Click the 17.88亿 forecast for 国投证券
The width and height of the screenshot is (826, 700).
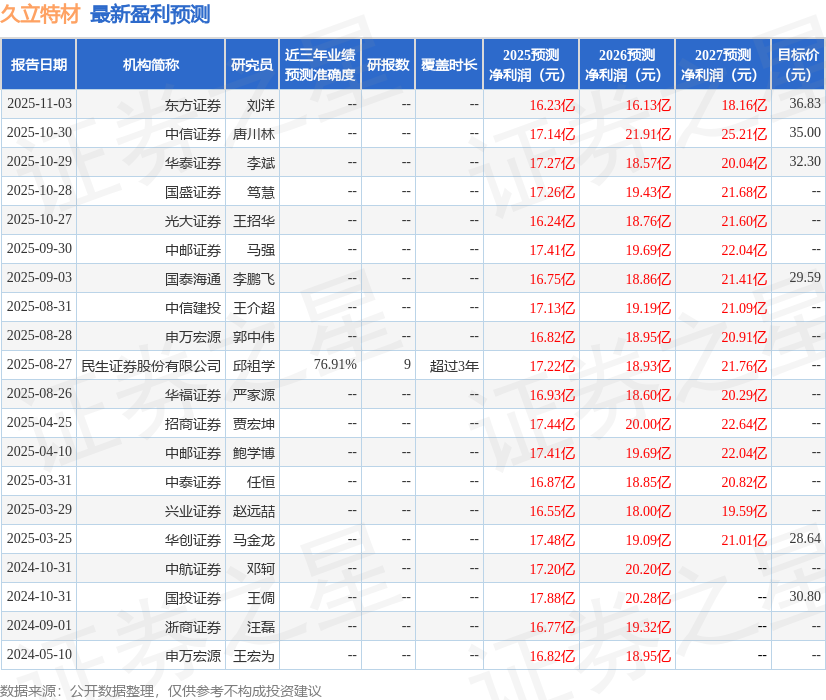pos(553,597)
